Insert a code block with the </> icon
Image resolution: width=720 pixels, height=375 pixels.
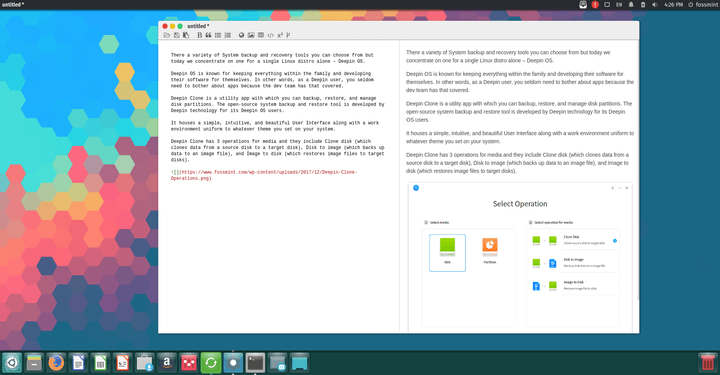tap(270, 35)
